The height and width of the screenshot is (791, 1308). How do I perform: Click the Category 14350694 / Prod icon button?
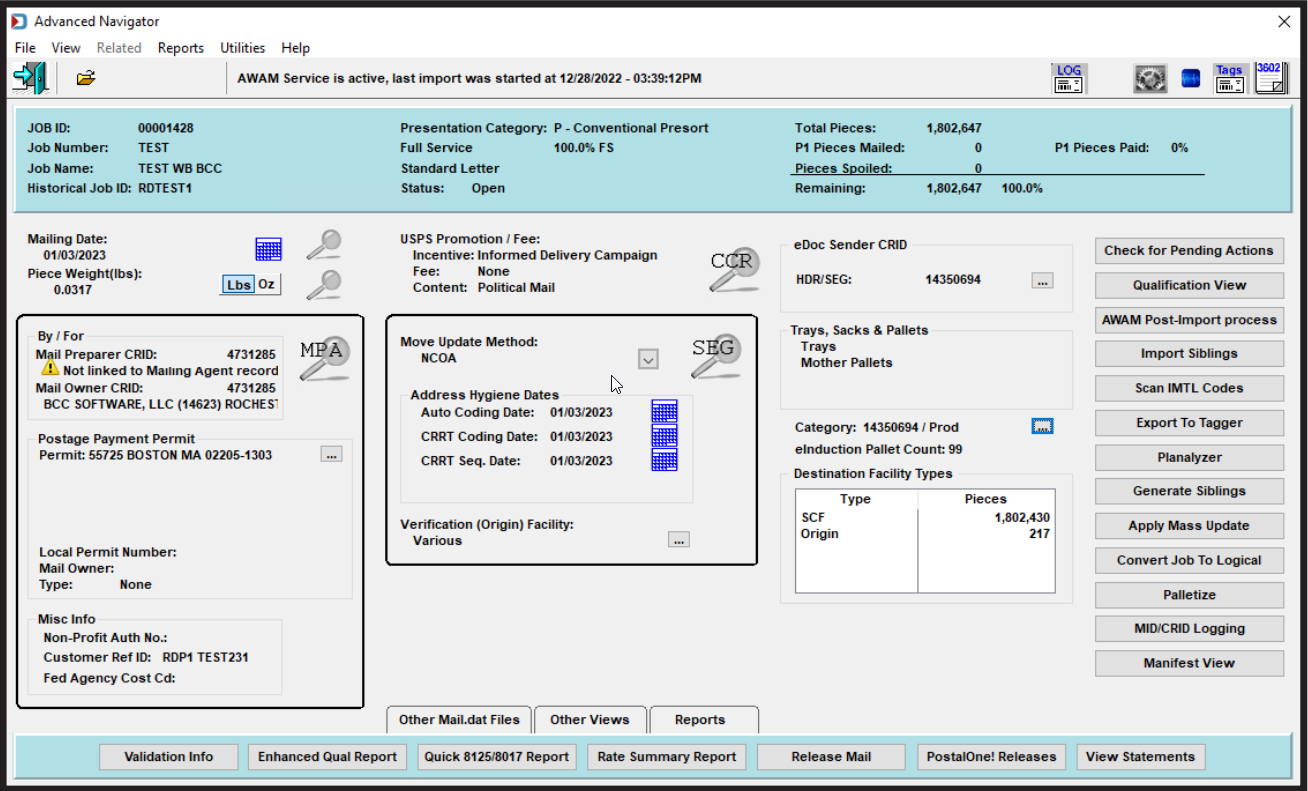click(1042, 427)
